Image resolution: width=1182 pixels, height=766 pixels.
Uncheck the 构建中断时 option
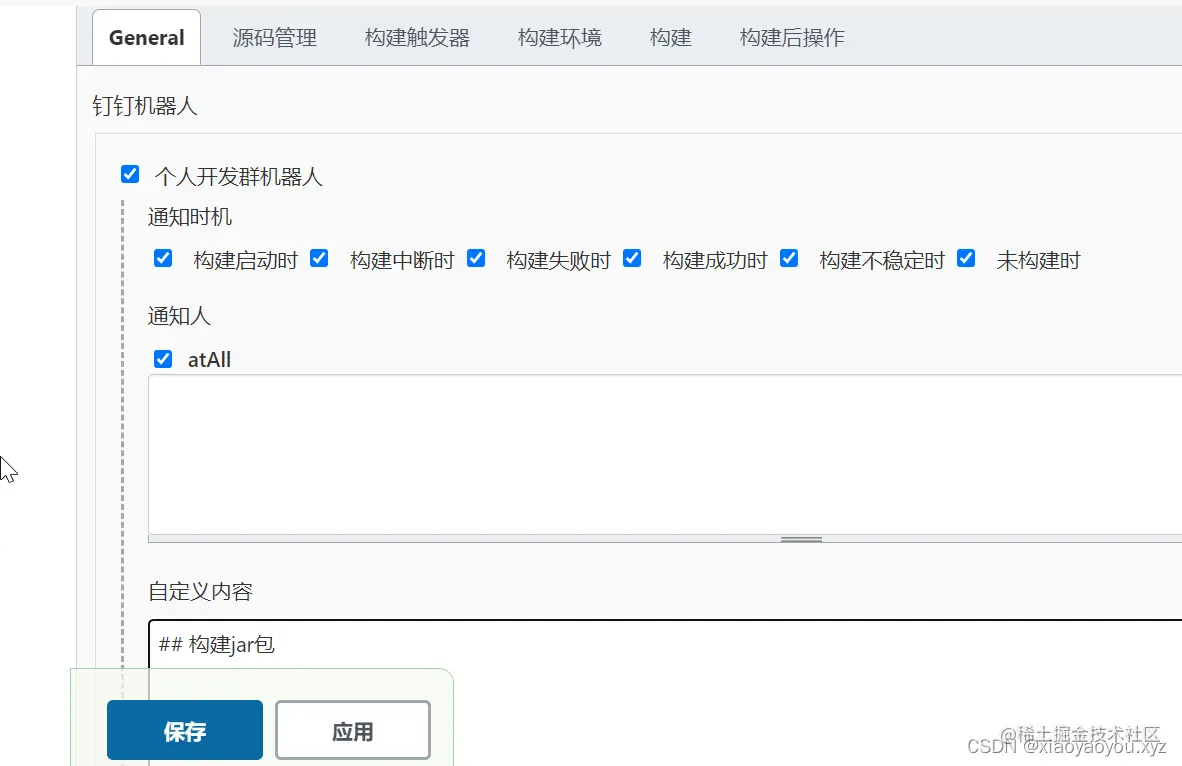point(319,258)
